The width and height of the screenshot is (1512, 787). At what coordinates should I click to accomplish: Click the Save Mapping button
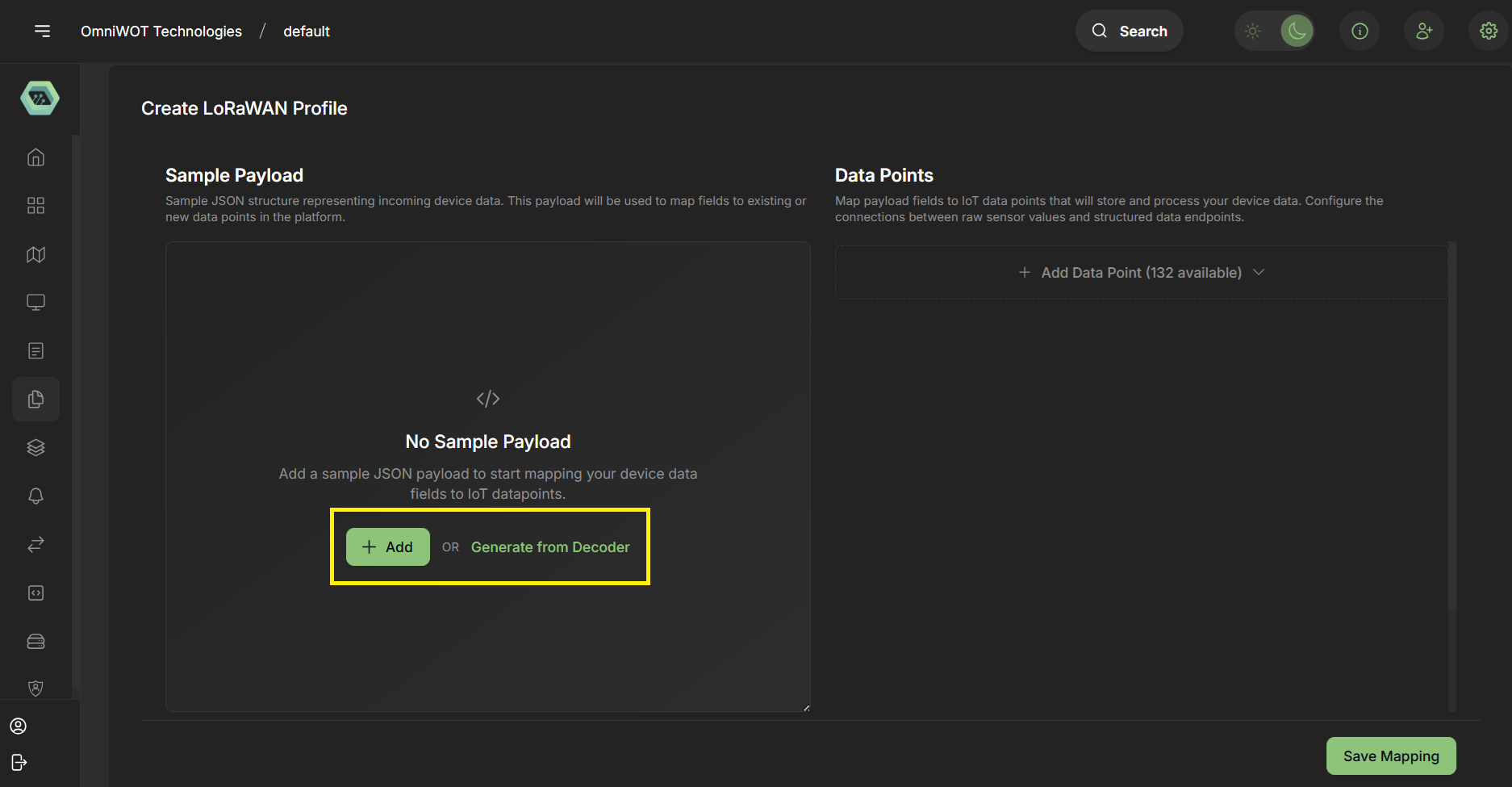[1391, 756]
